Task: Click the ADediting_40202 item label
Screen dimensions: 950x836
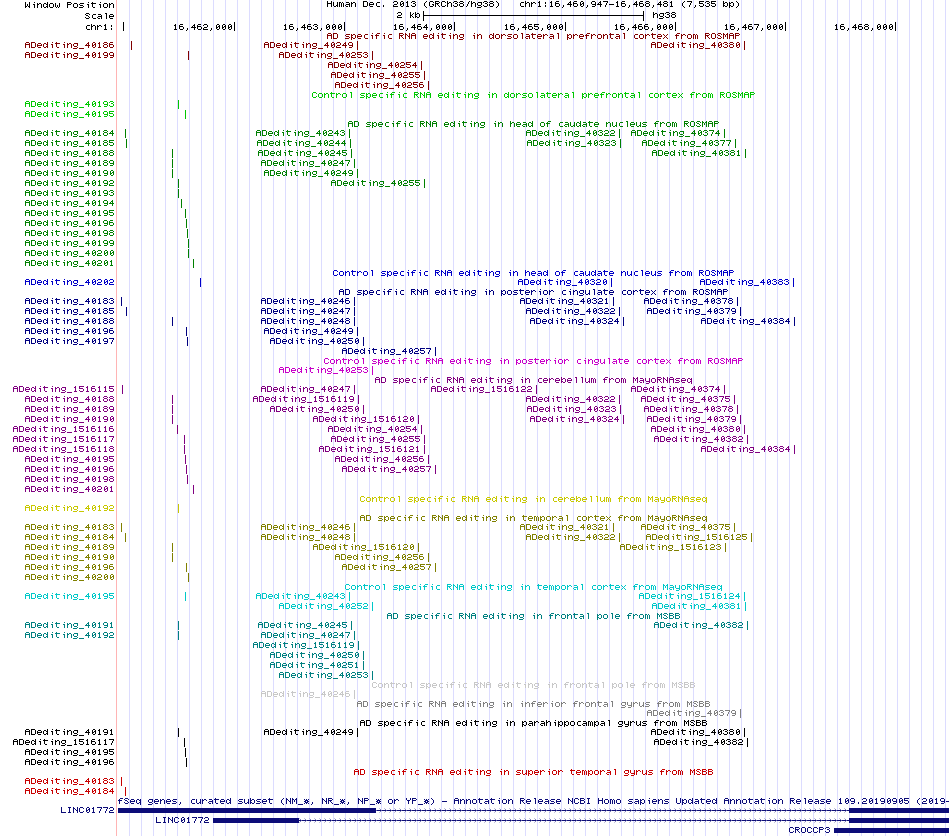Action: click(69, 282)
